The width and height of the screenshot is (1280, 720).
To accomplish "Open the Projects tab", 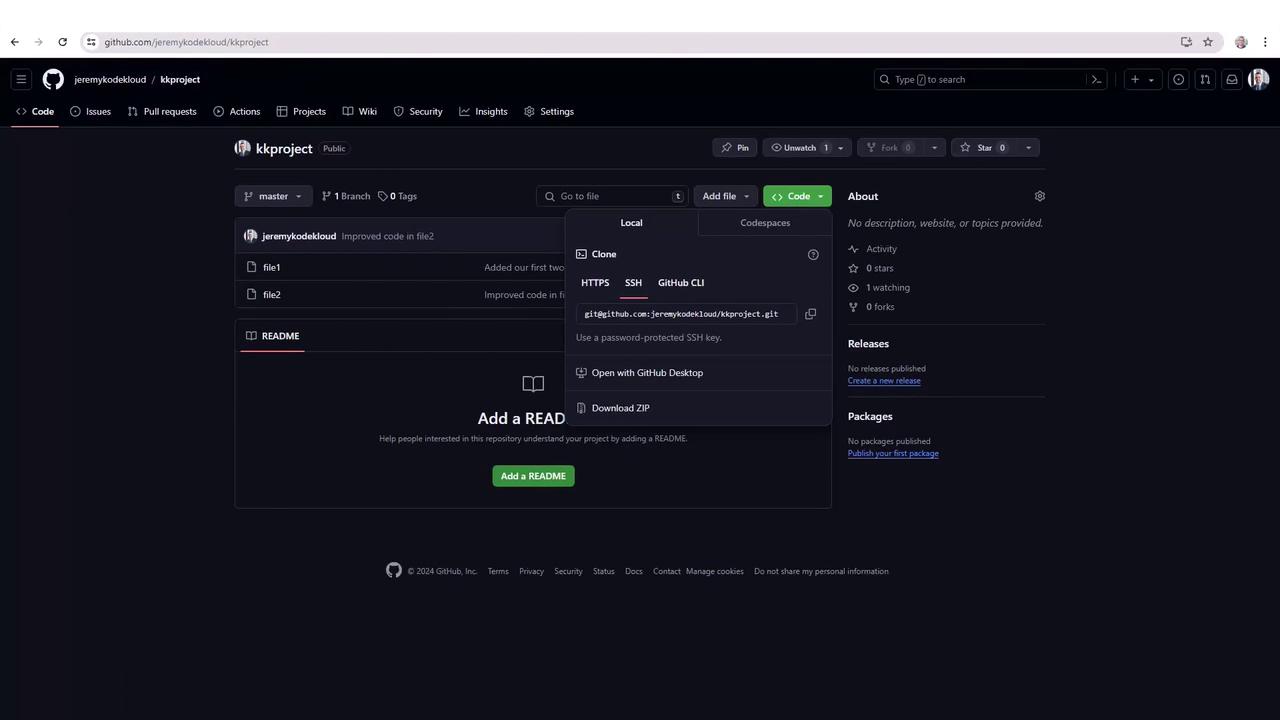I will [301, 112].
